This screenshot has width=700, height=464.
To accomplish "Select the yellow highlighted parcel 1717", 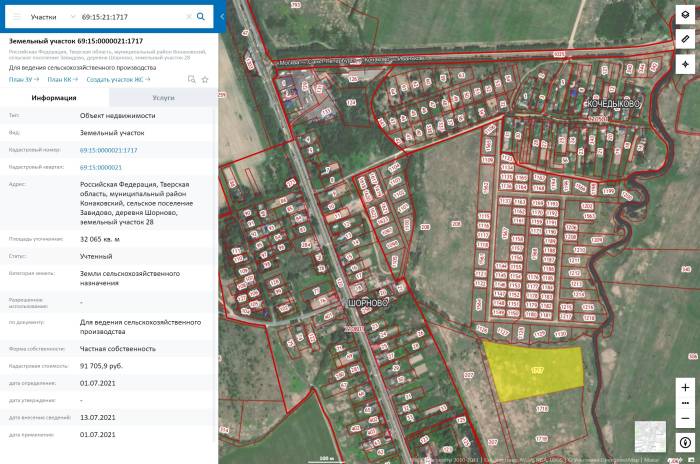I will 536,371.
